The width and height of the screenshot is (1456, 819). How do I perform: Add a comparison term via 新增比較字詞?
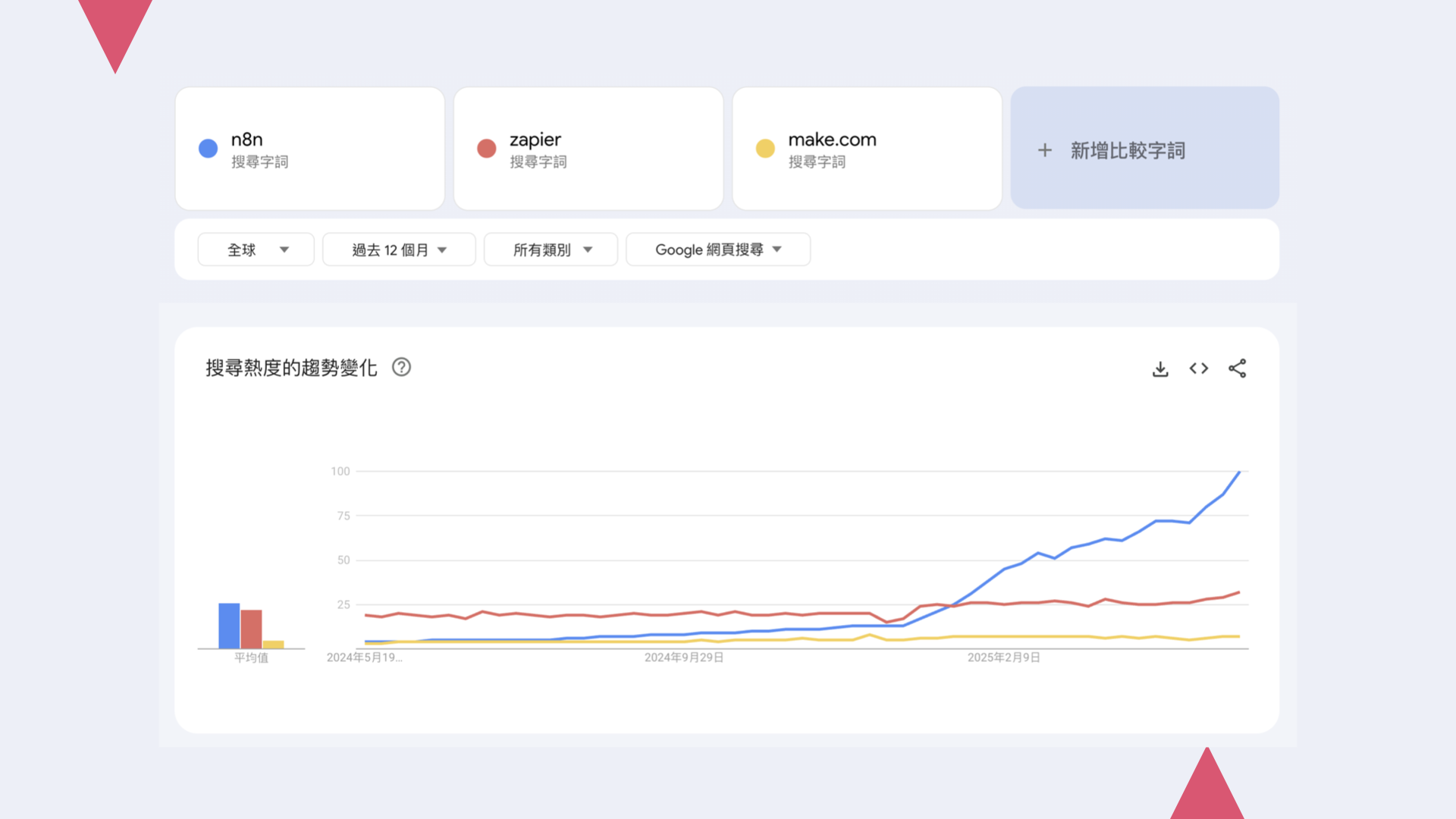[x=1145, y=148]
